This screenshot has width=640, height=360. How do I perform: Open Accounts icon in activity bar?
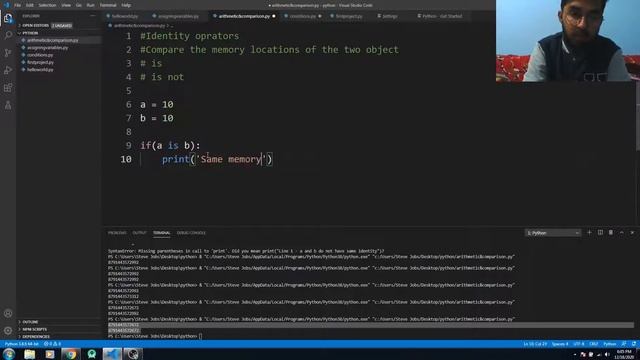pyautogui.click(x=8, y=313)
